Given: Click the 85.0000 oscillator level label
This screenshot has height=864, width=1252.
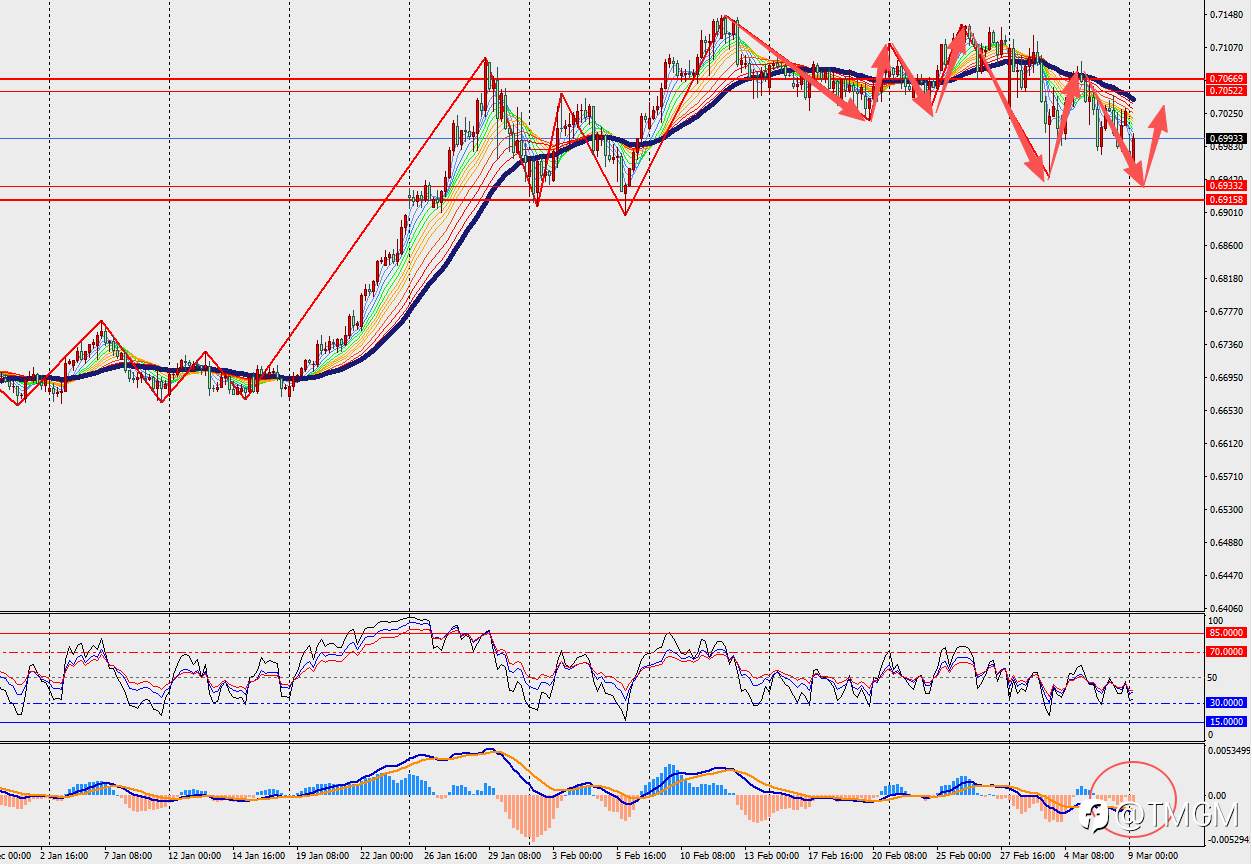Looking at the screenshot, I should [1225, 633].
